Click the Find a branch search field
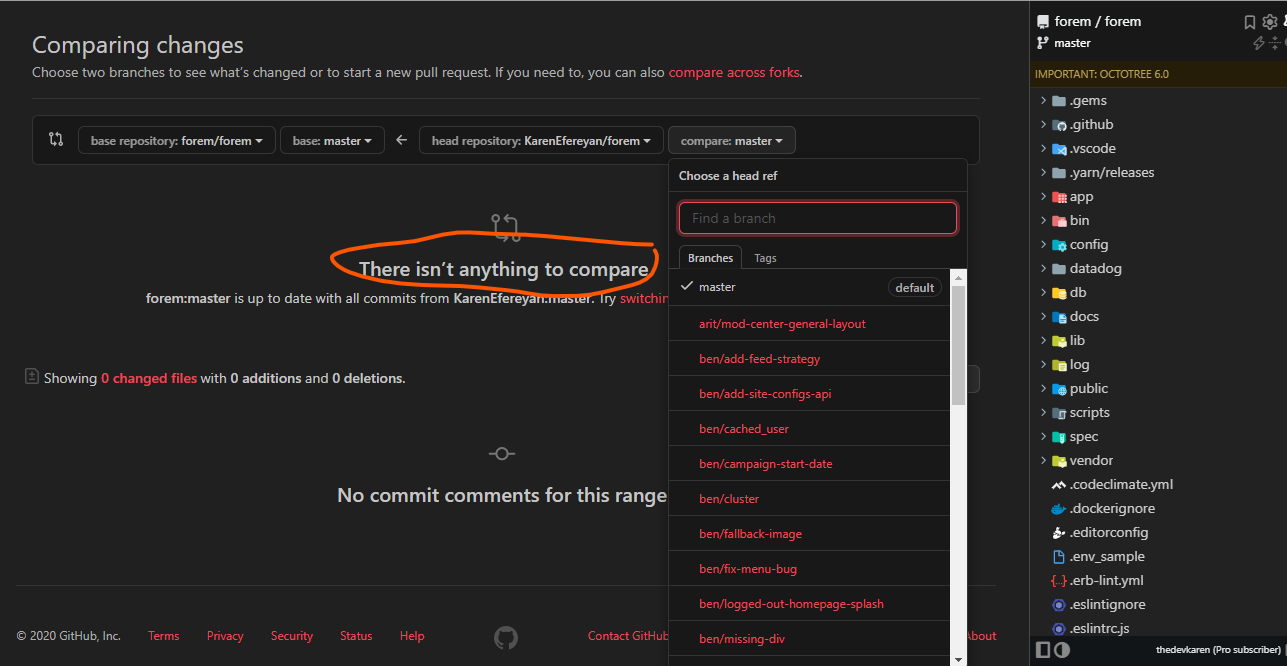The width and height of the screenshot is (1287, 666). (x=818, y=218)
